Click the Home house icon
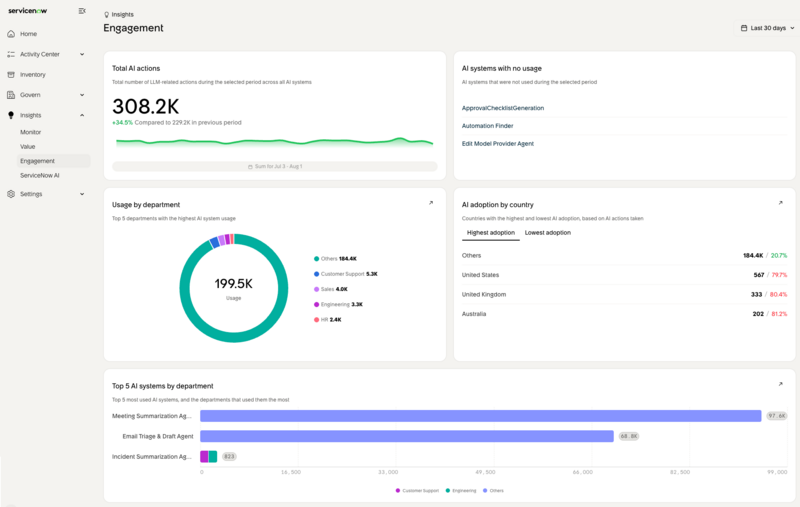Viewport: 800px width, 507px height. 11,34
